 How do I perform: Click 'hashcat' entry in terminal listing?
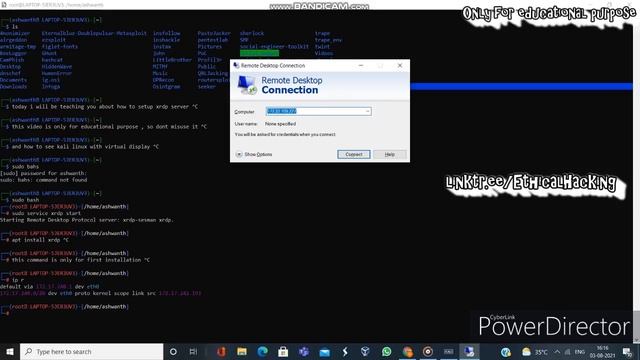click(x=52, y=60)
